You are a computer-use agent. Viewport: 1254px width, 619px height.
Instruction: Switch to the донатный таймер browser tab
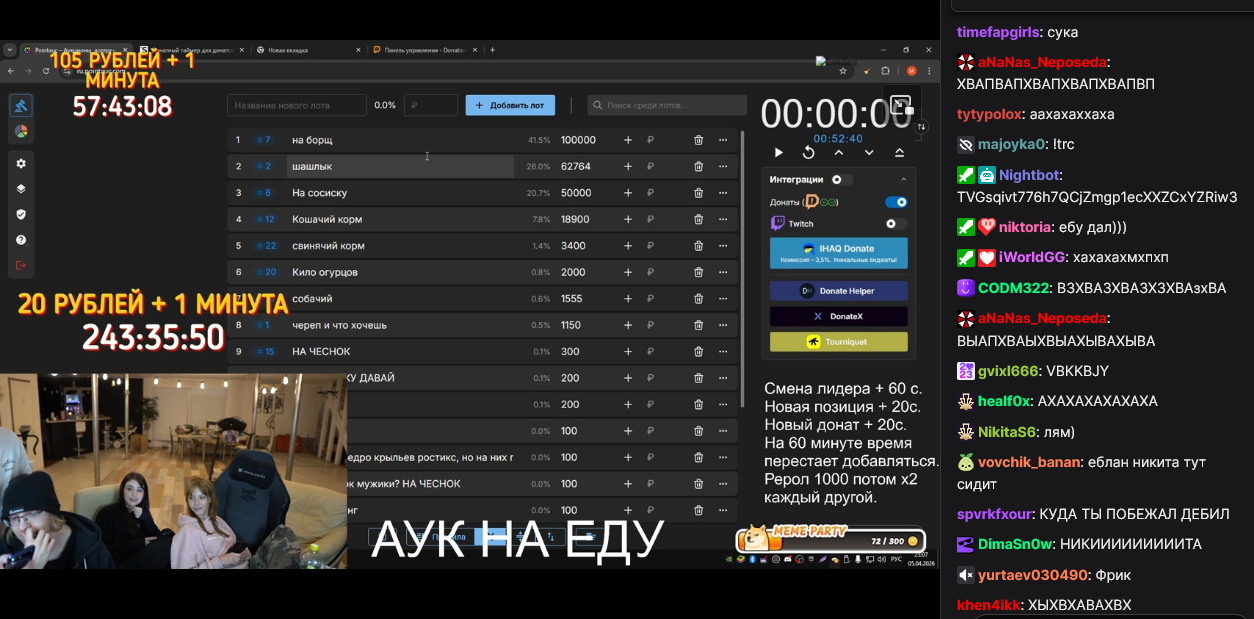[x=192, y=49]
